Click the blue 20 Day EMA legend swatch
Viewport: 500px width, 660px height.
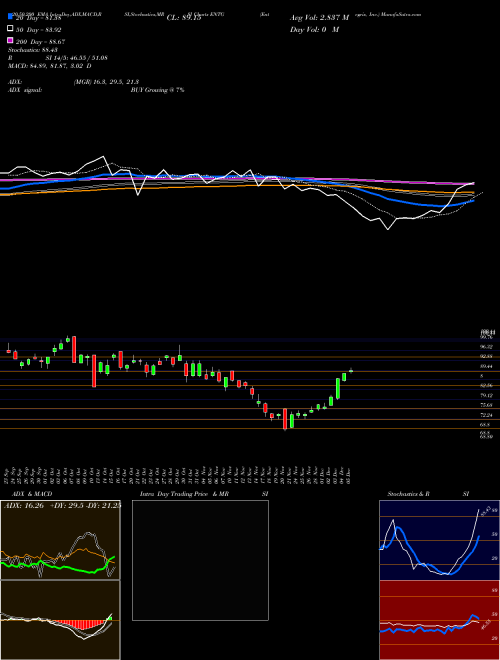pyautogui.click(x=11, y=17)
